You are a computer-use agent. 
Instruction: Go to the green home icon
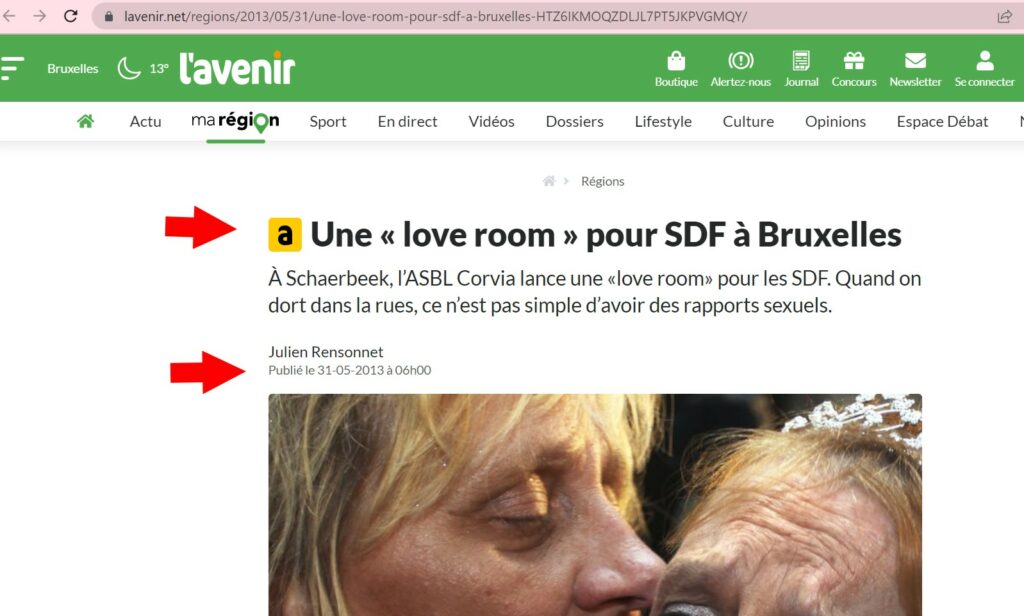[x=86, y=121]
